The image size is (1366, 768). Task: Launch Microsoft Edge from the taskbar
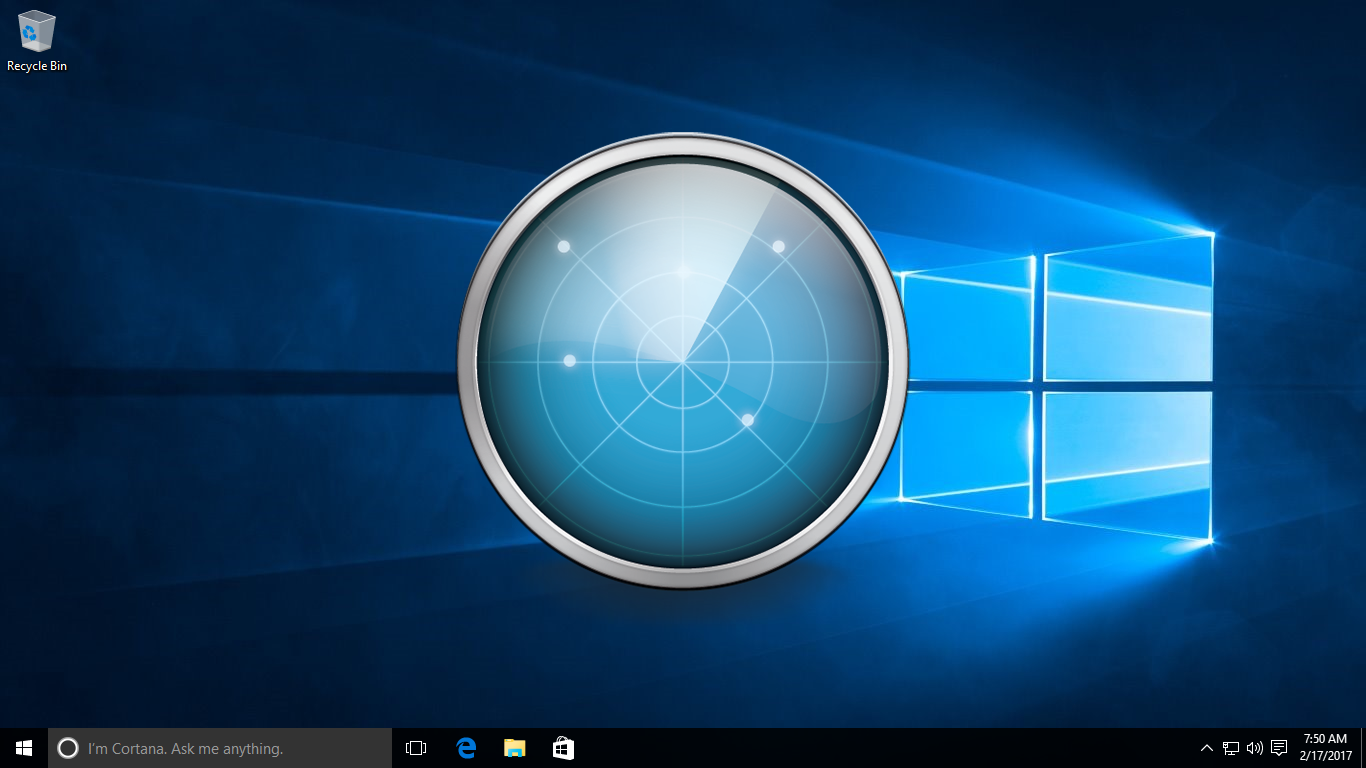point(466,748)
